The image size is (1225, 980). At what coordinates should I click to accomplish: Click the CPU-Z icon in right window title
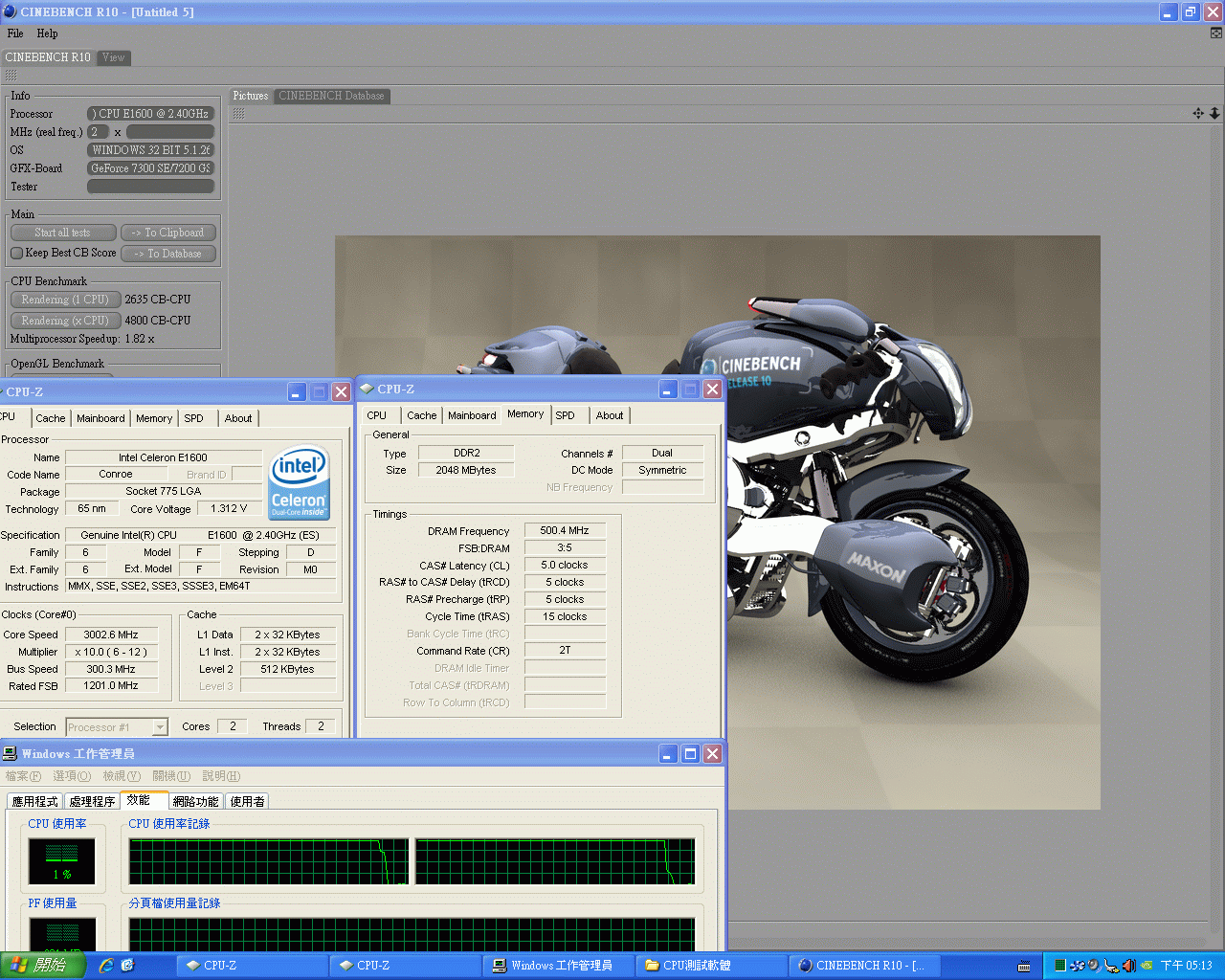(x=367, y=389)
